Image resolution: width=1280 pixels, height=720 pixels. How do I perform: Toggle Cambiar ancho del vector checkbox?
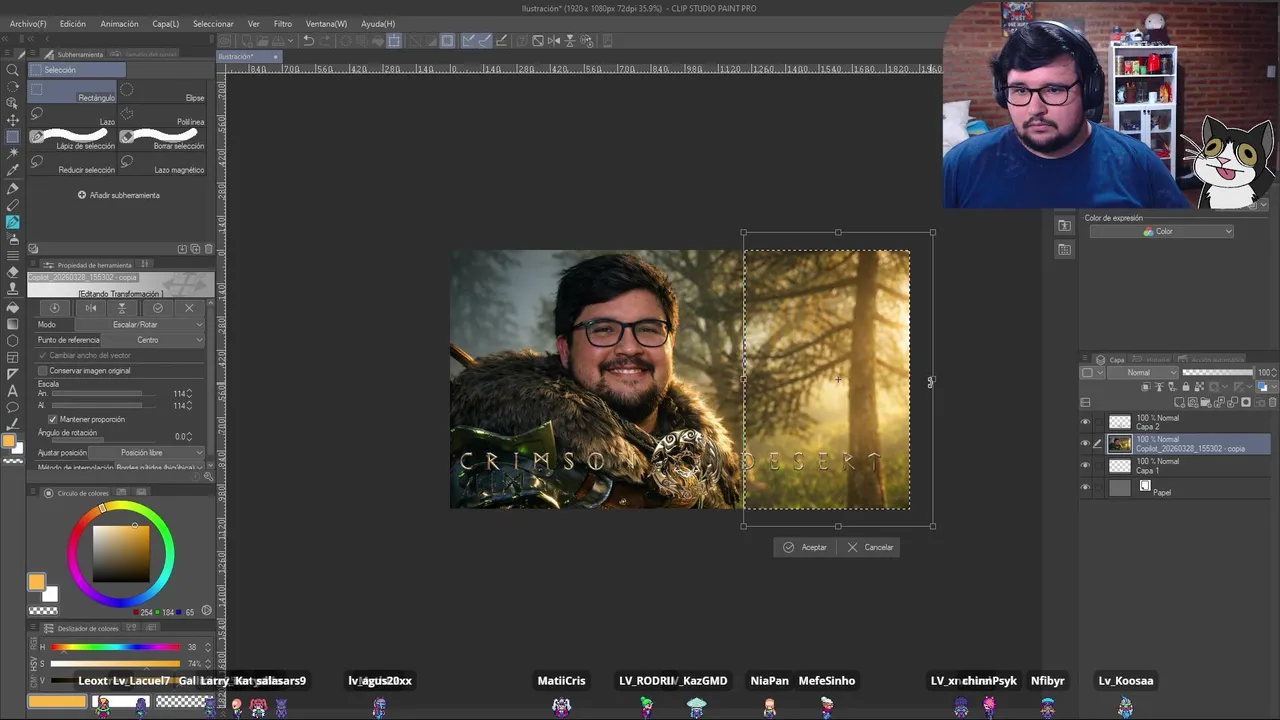click(43, 355)
